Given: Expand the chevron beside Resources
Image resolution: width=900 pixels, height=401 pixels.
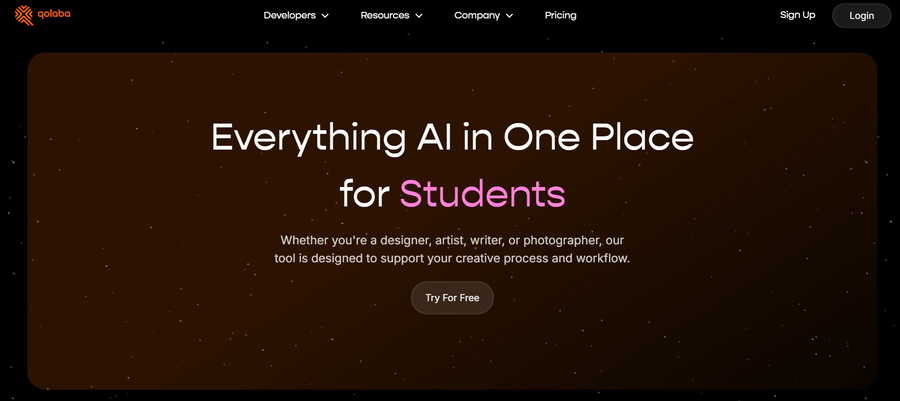Looking at the screenshot, I should click(419, 16).
